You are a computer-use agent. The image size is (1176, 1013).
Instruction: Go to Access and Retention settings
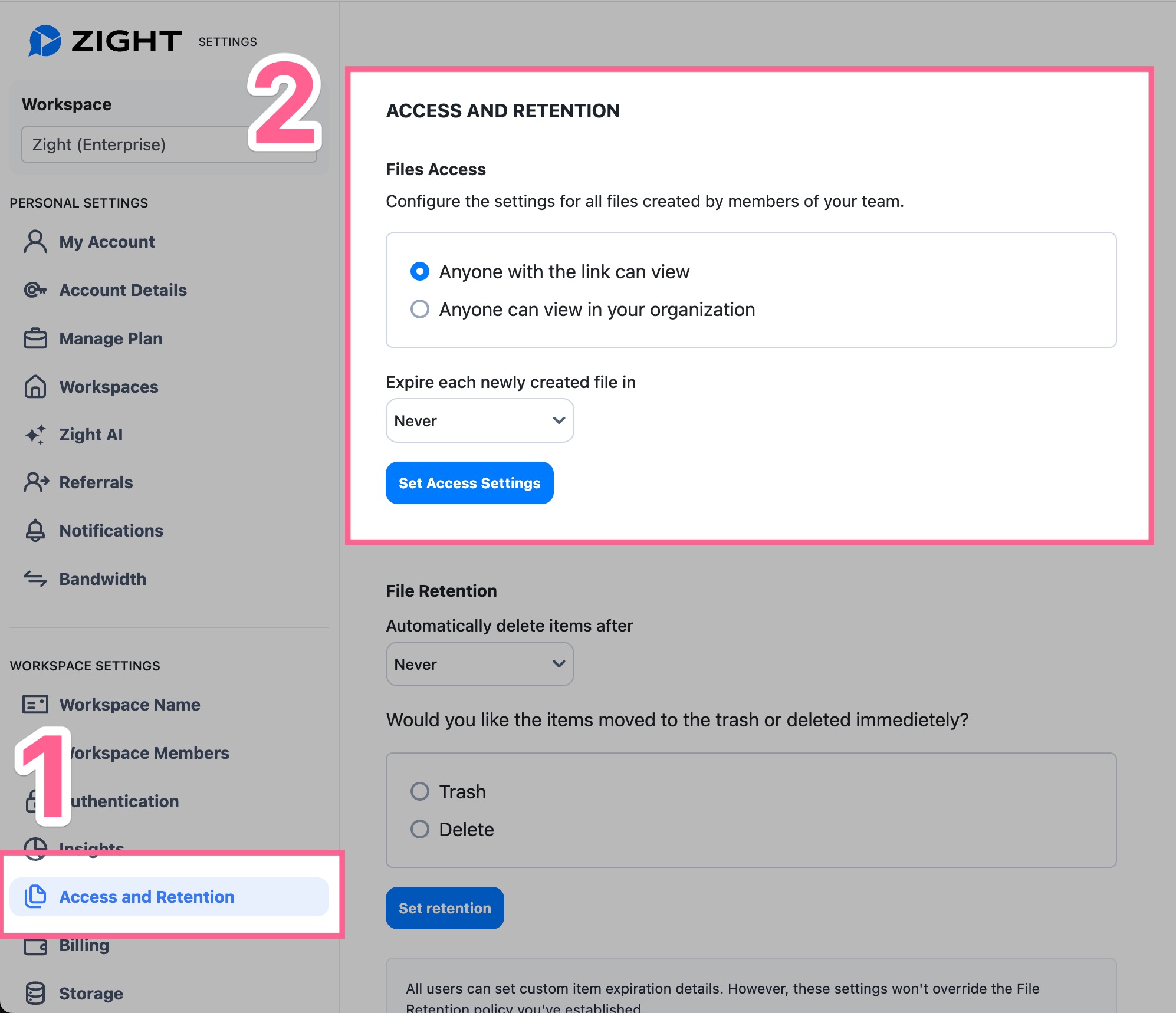point(147,897)
